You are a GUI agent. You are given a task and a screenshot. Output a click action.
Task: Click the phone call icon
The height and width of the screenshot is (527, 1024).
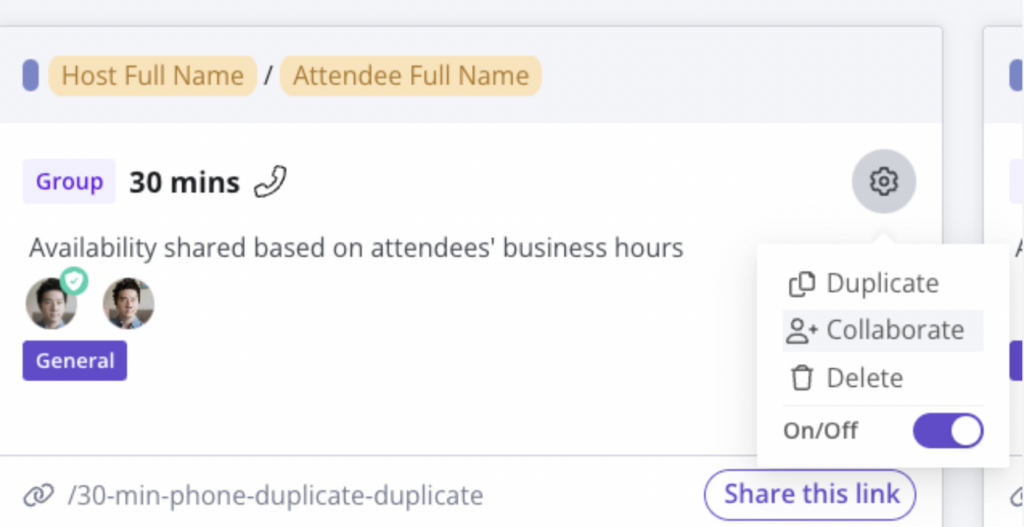pos(270,182)
